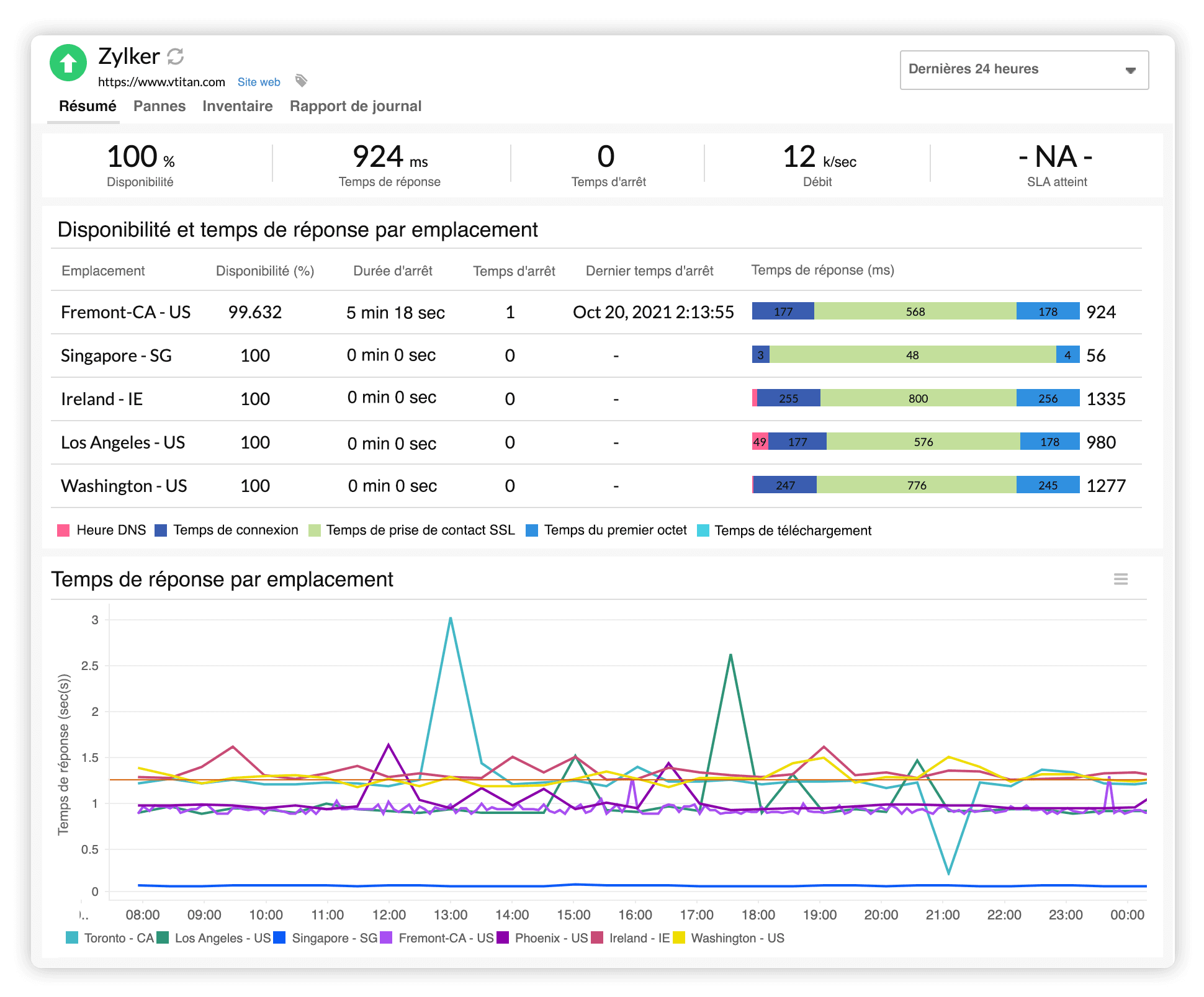Screen dimensions: 1204x997
Task: Click the green up-status arrow icon
Action: (68, 63)
